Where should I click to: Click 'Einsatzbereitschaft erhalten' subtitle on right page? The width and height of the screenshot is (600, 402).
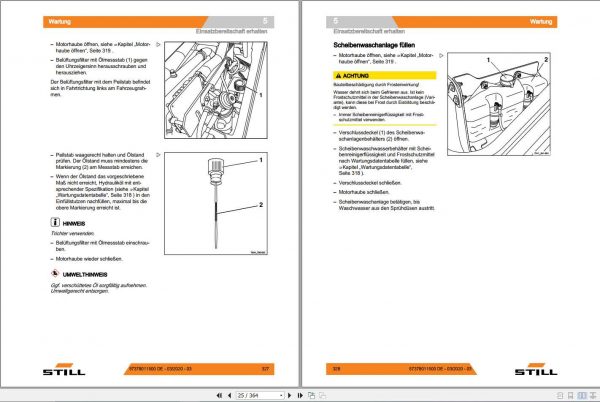click(369, 31)
